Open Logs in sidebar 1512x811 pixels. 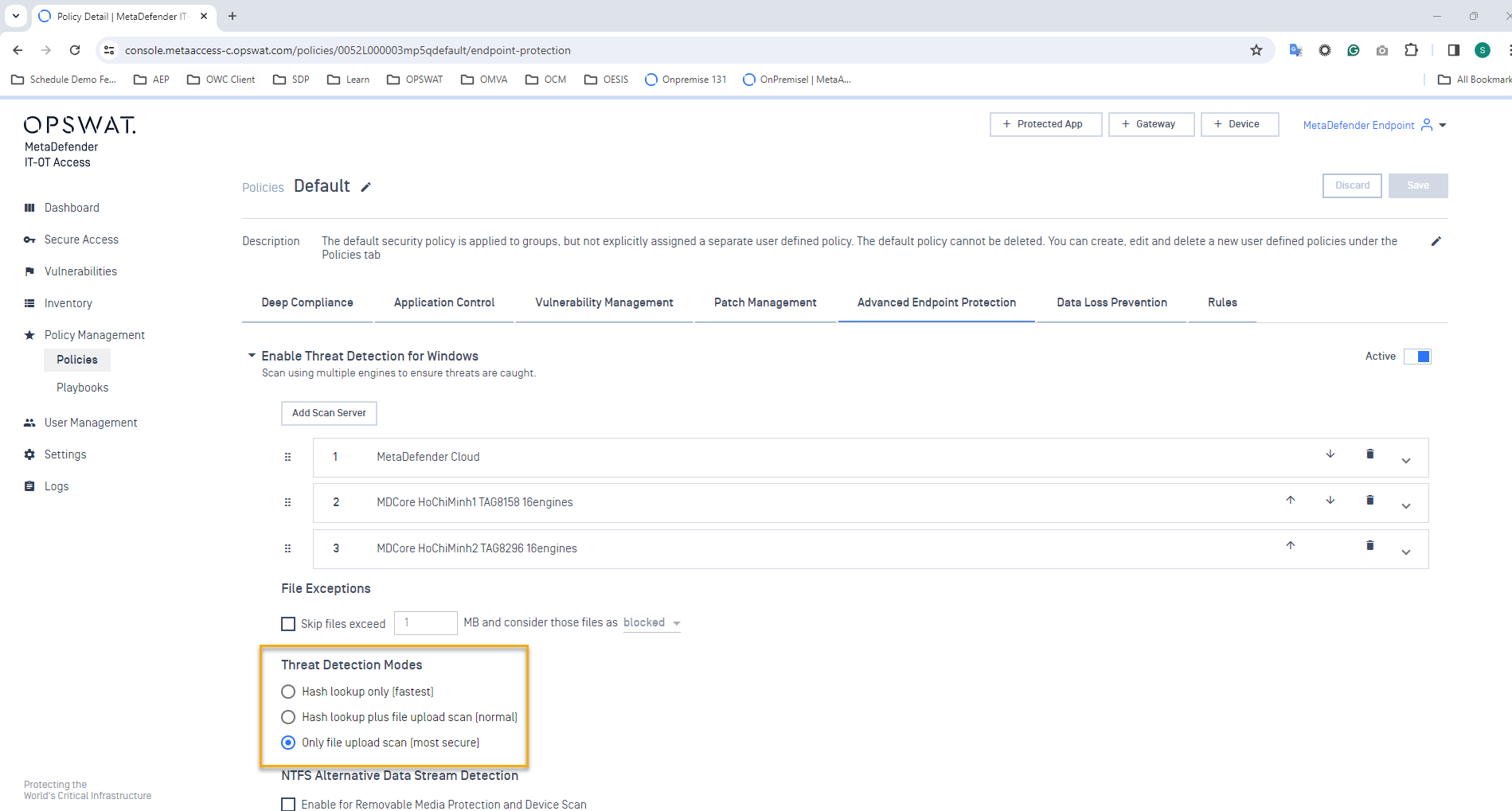point(56,486)
